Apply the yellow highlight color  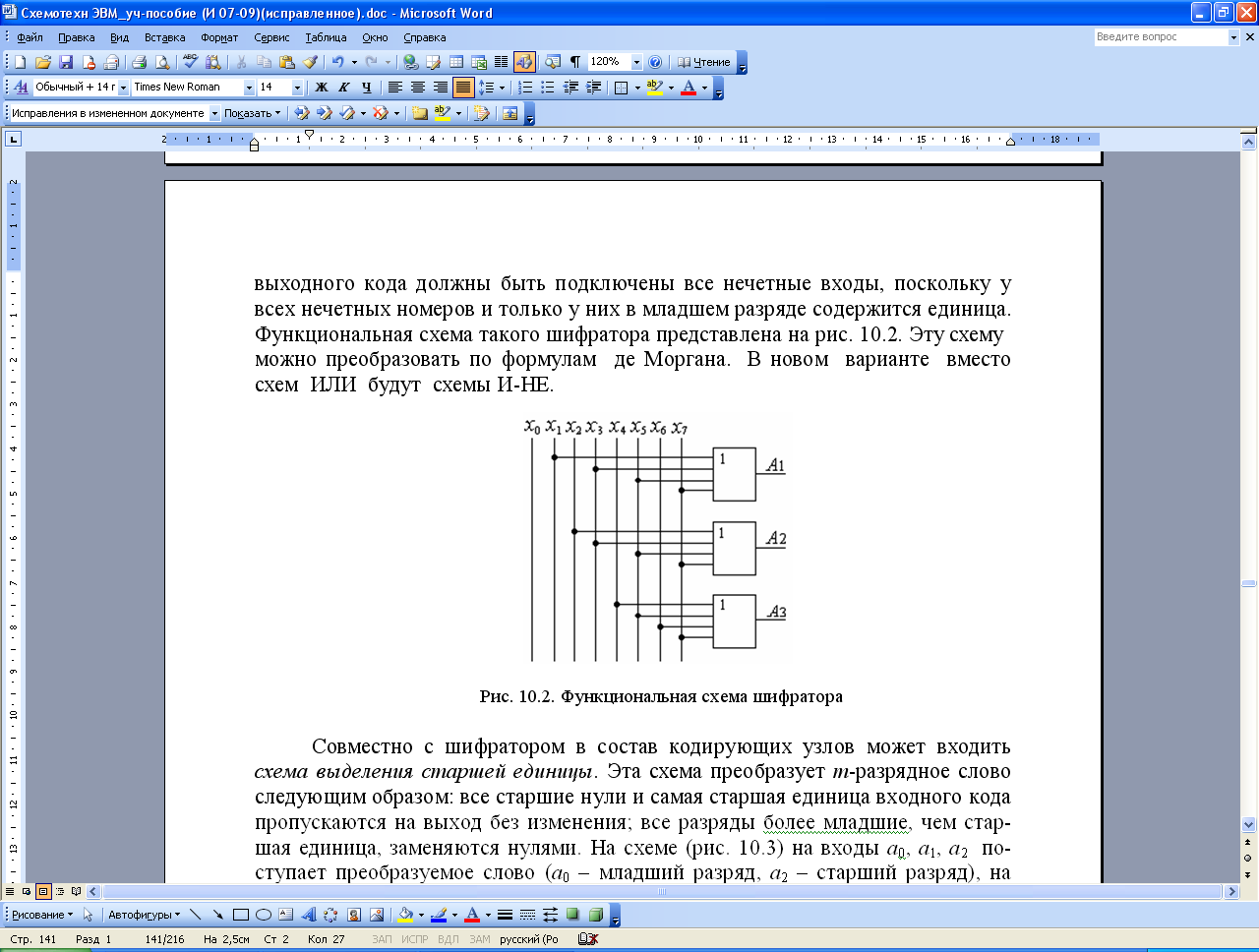pos(655,88)
